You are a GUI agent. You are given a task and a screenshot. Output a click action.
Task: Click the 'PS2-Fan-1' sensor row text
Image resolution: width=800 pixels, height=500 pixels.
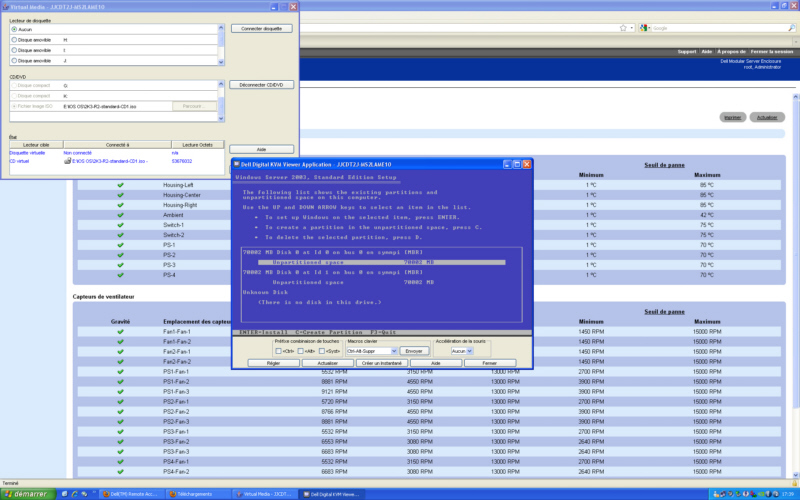point(176,402)
